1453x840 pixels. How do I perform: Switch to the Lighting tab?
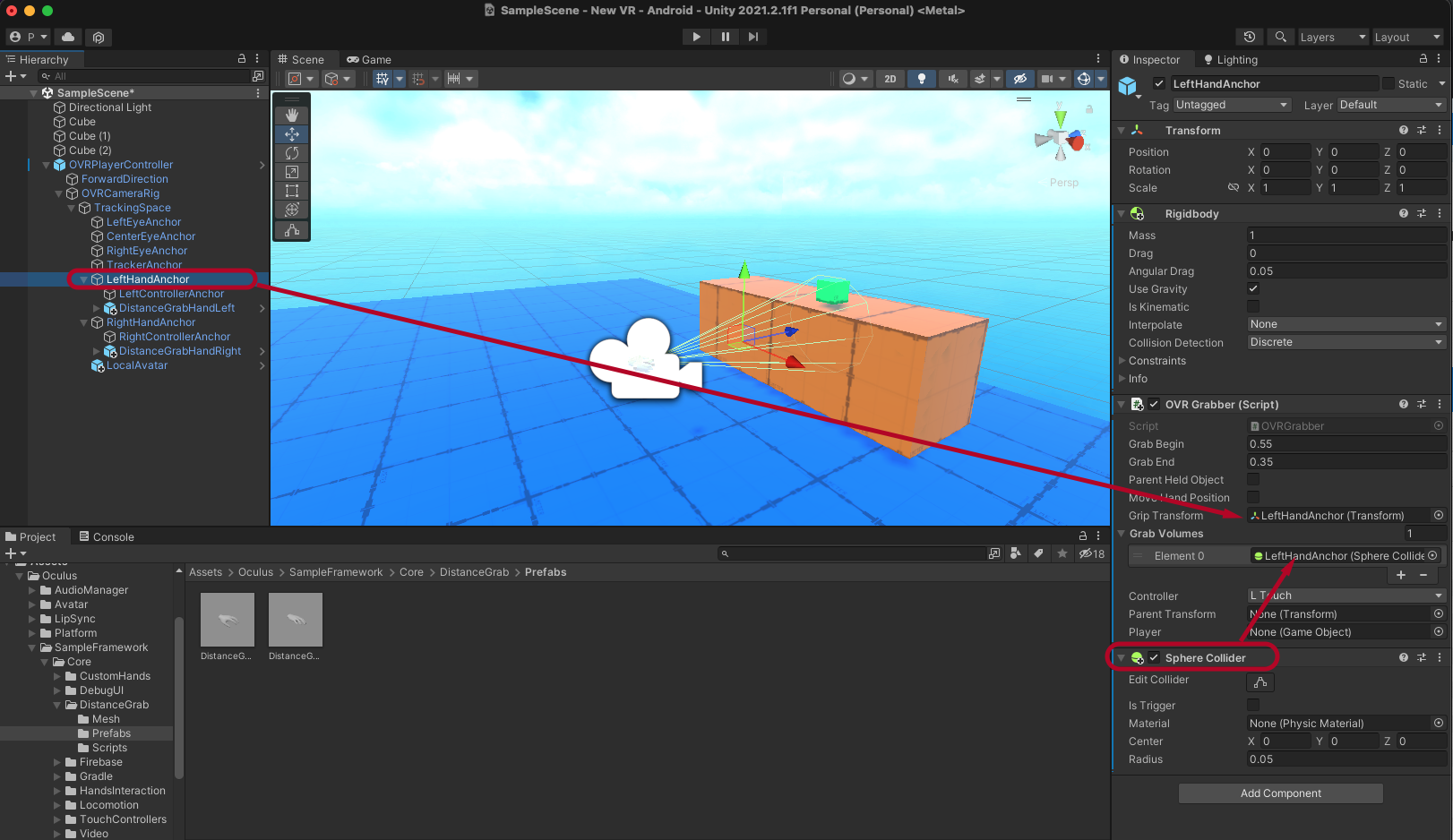coord(1230,60)
